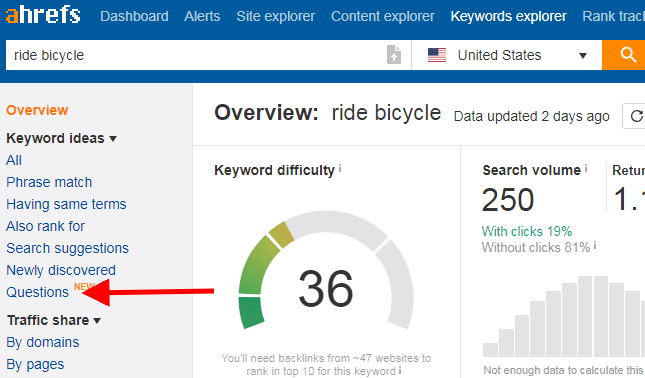This screenshot has height=378, width=645.
Task: Open Rank tracker in top navigation
Action: (613, 16)
